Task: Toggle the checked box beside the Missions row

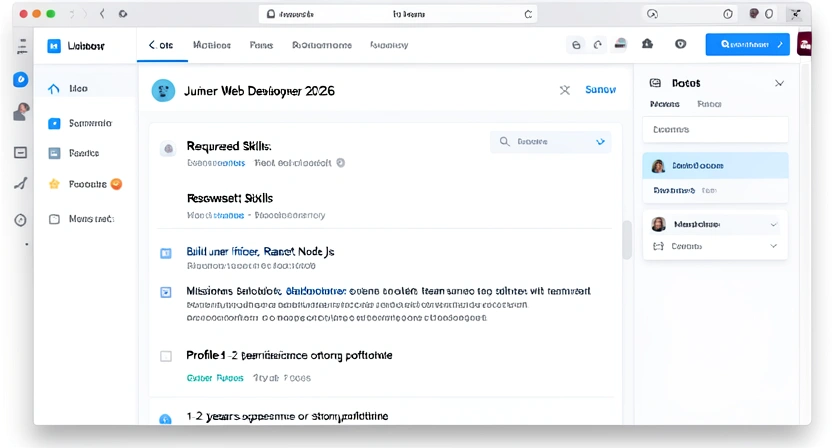Action: (166, 292)
